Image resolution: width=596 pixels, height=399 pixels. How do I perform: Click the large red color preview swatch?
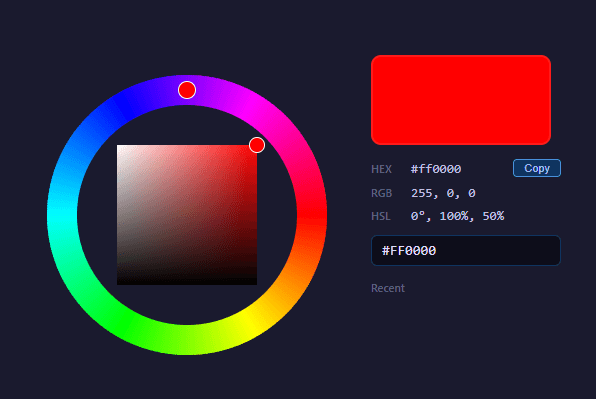coord(461,100)
